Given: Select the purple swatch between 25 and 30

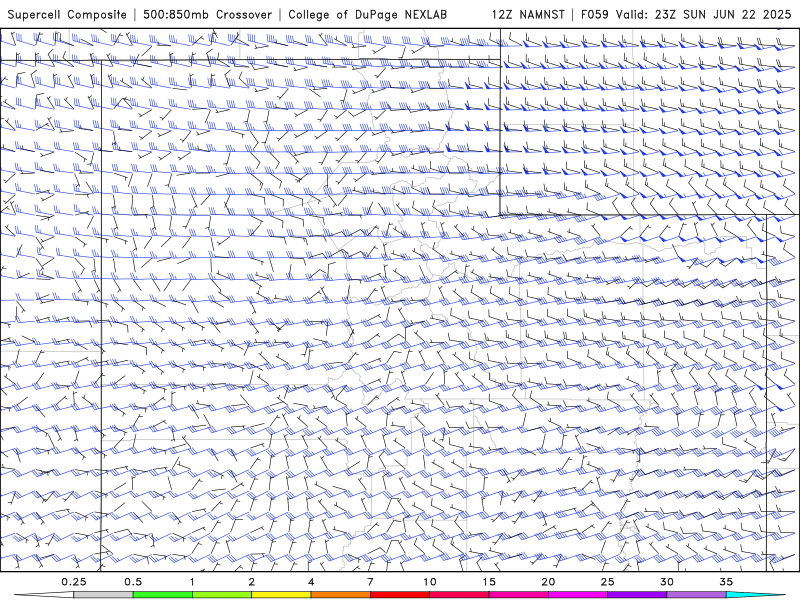Looking at the screenshot, I should pos(637,595).
